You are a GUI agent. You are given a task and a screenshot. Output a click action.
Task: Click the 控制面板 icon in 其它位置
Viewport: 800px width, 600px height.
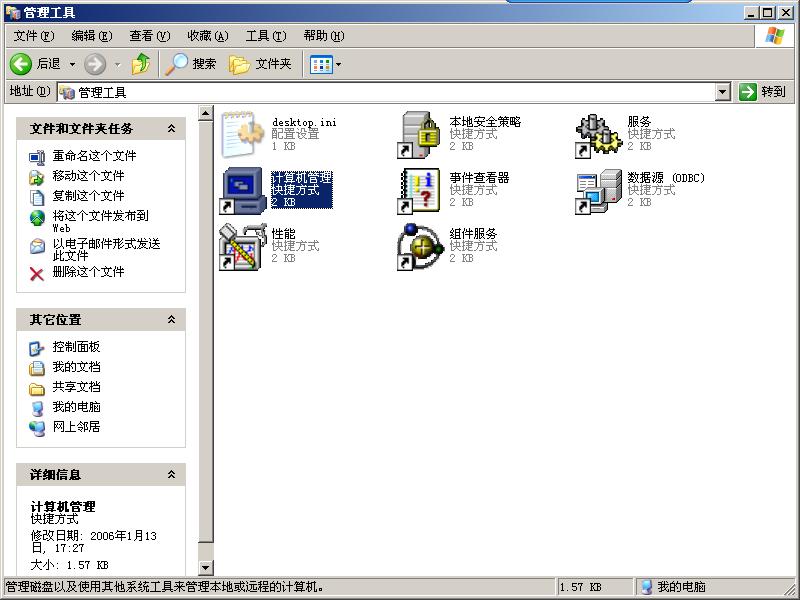tap(37, 348)
